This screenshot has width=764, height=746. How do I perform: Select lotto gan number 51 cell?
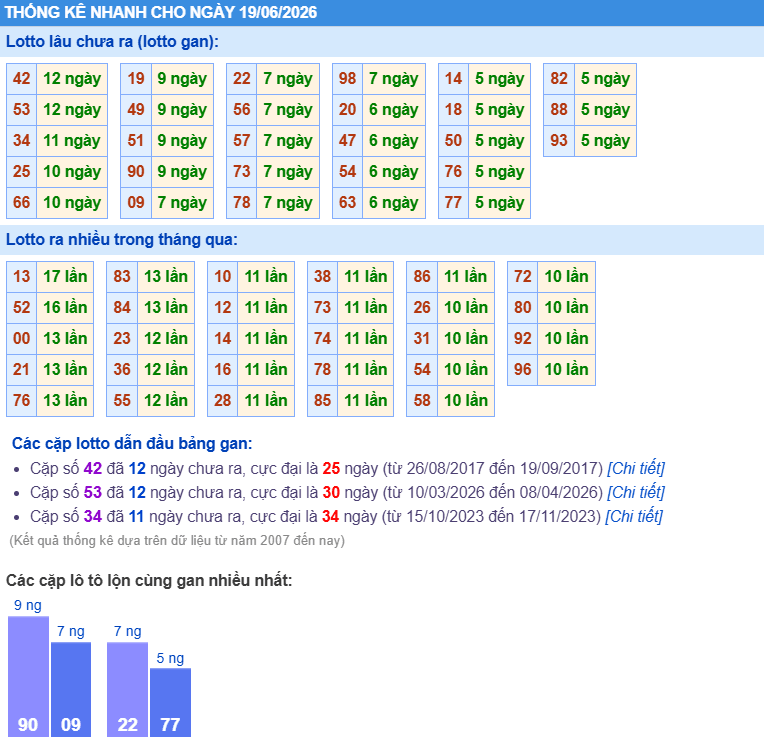[136, 141]
